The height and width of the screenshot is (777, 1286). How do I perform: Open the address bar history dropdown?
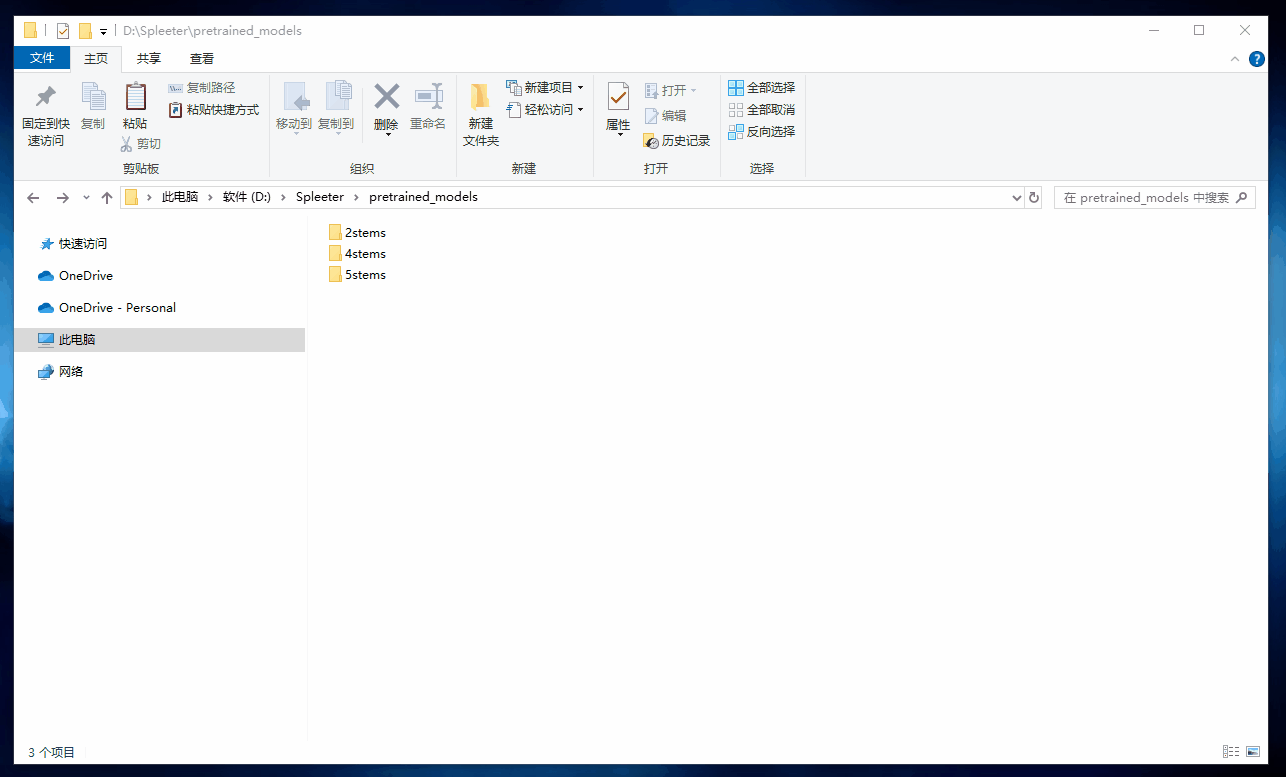tap(1018, 198)
